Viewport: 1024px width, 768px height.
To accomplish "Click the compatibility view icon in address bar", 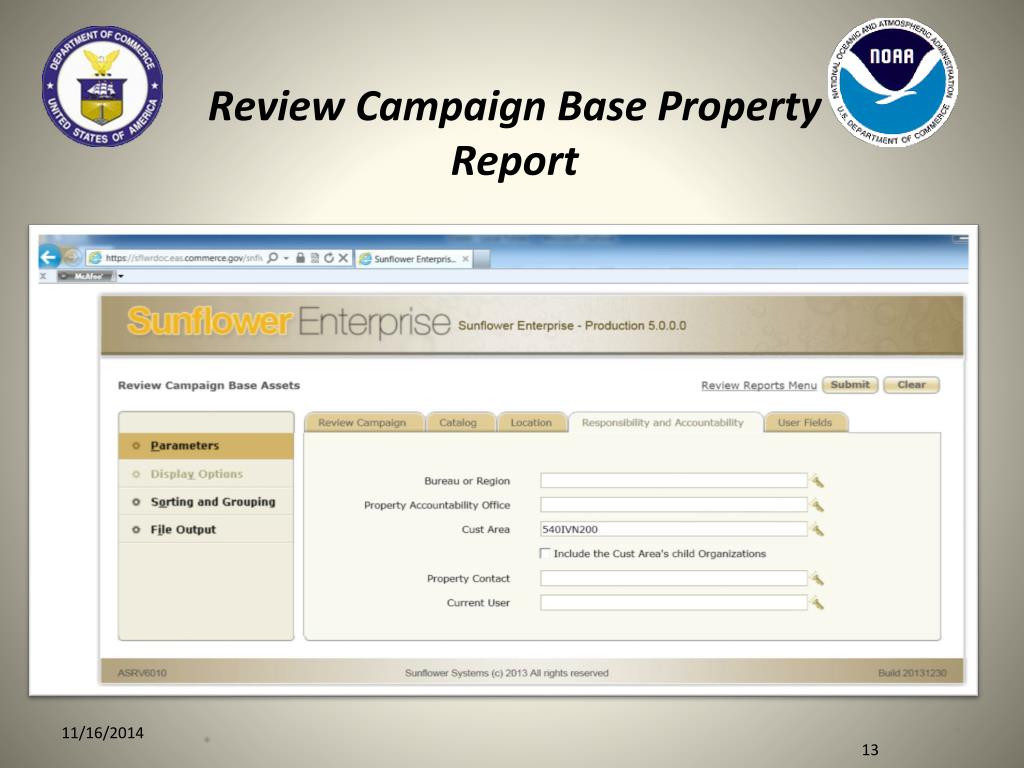I will tap(315, 258).
